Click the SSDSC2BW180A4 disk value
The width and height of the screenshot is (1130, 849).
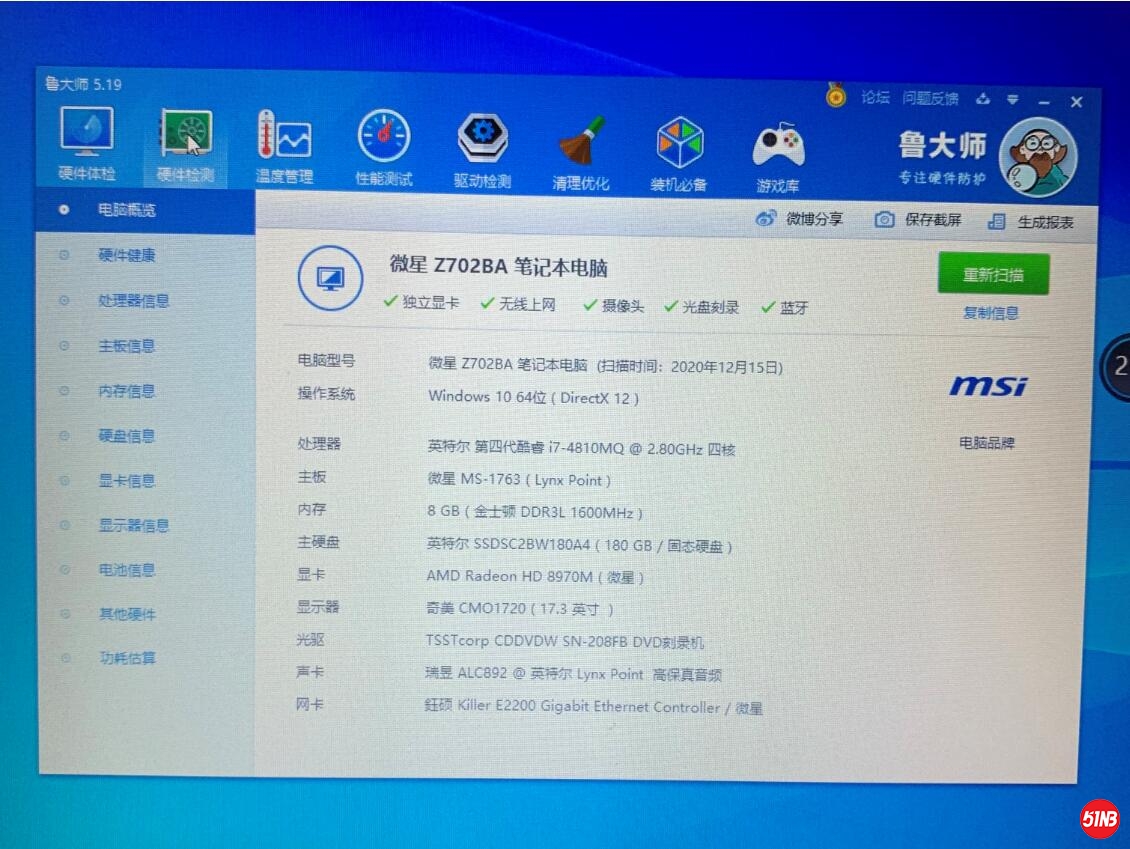(579, 546)
